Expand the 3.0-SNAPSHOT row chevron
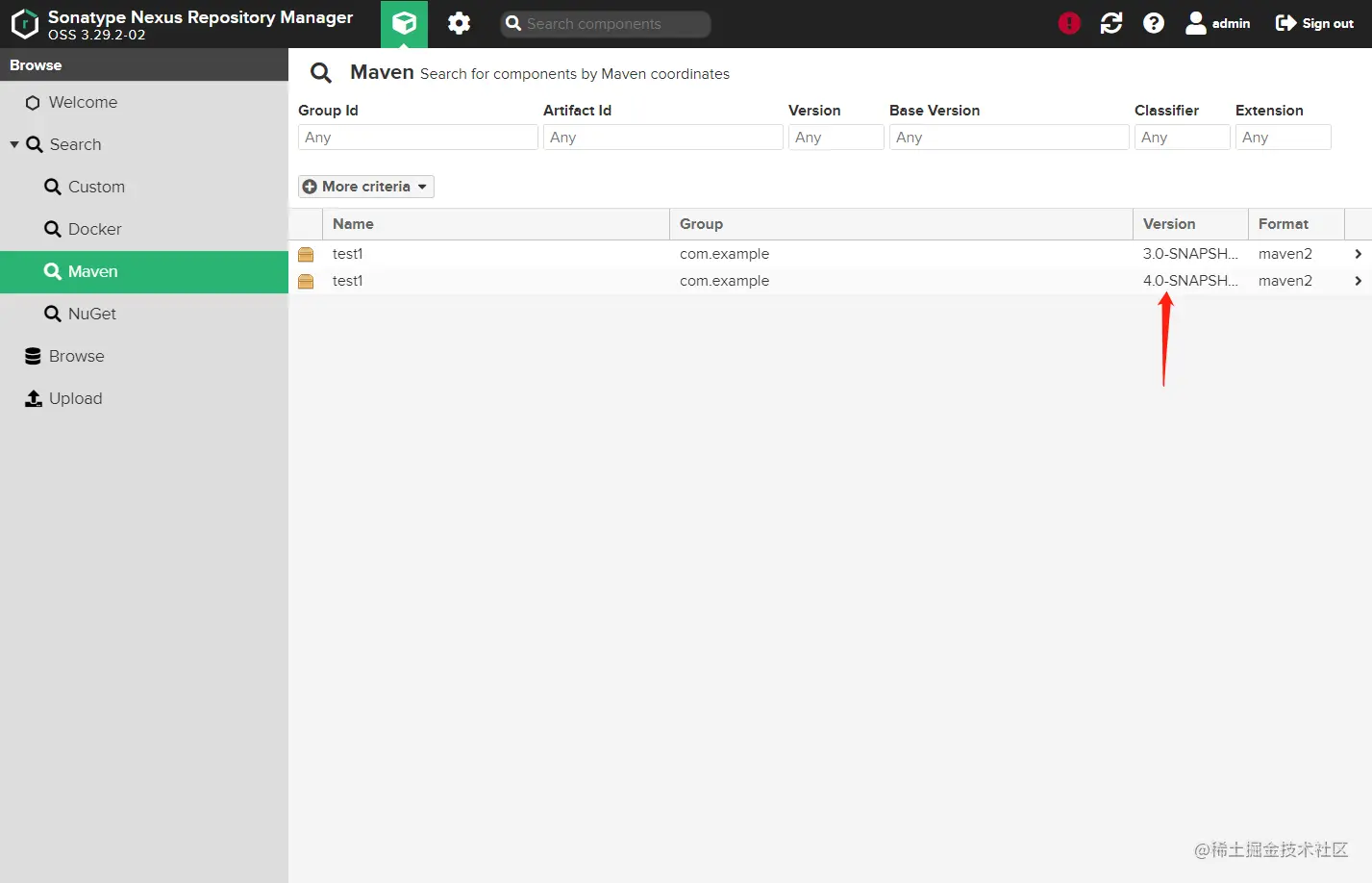 click(x=1359, y=254)
